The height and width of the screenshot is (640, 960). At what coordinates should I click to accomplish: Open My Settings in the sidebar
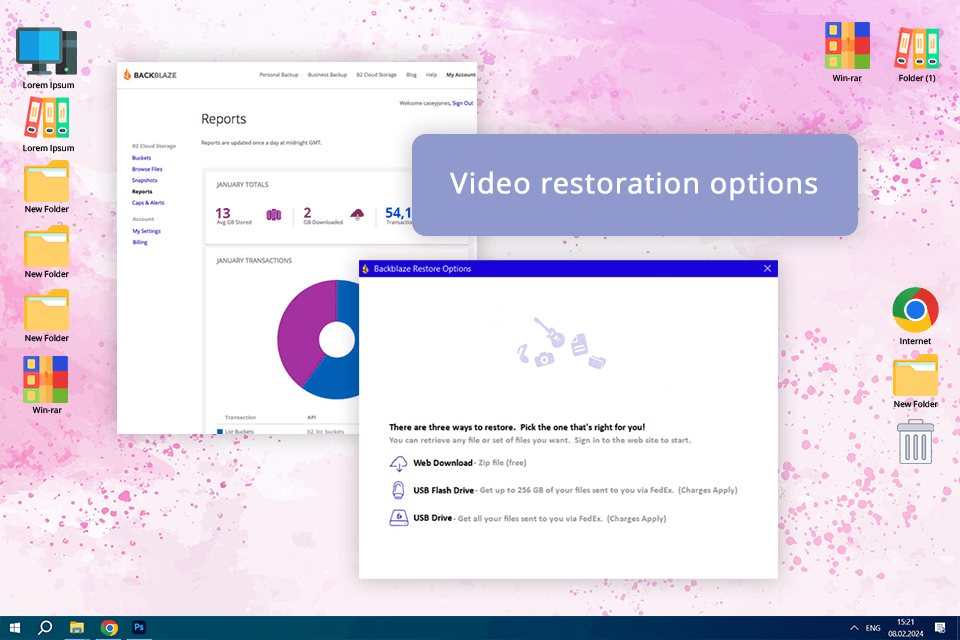tap(146, 231)
